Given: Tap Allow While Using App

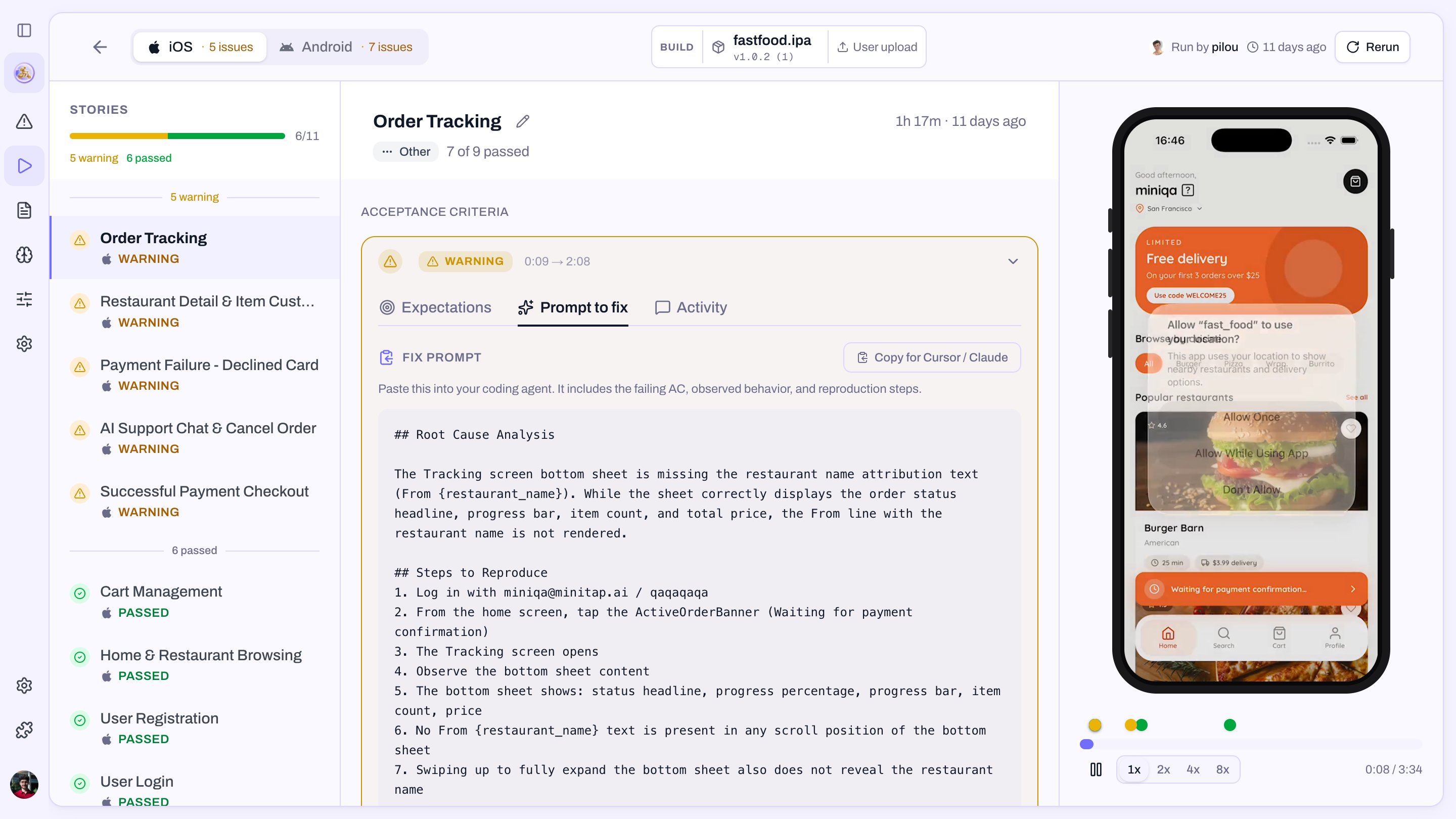Looking at the screenshot, I should [x=1251, y=453].
